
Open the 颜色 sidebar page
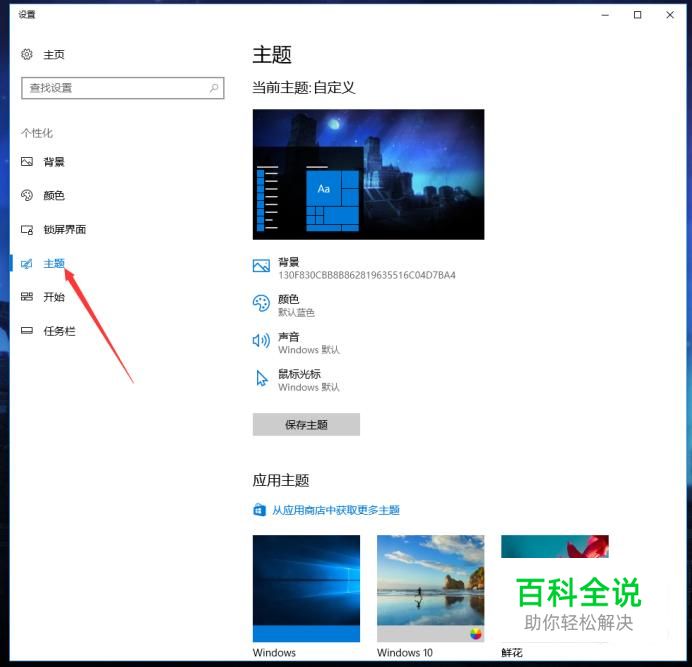tap(54, 196)
